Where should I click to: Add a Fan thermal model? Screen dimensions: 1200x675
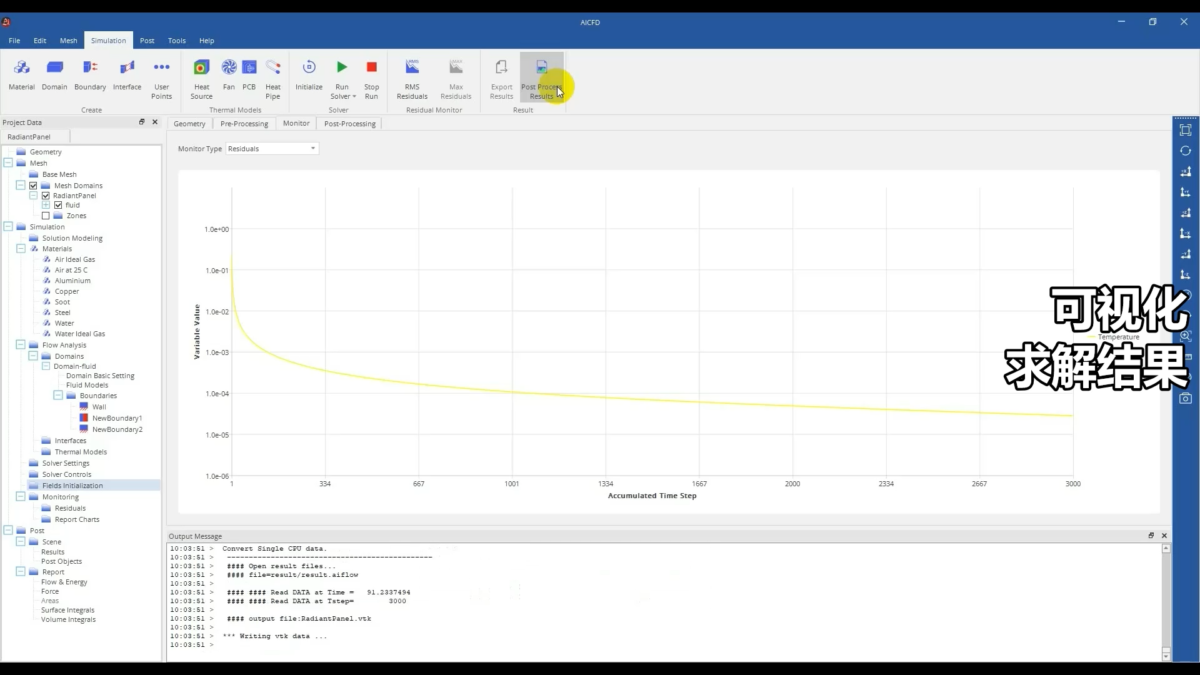[229, 74]
